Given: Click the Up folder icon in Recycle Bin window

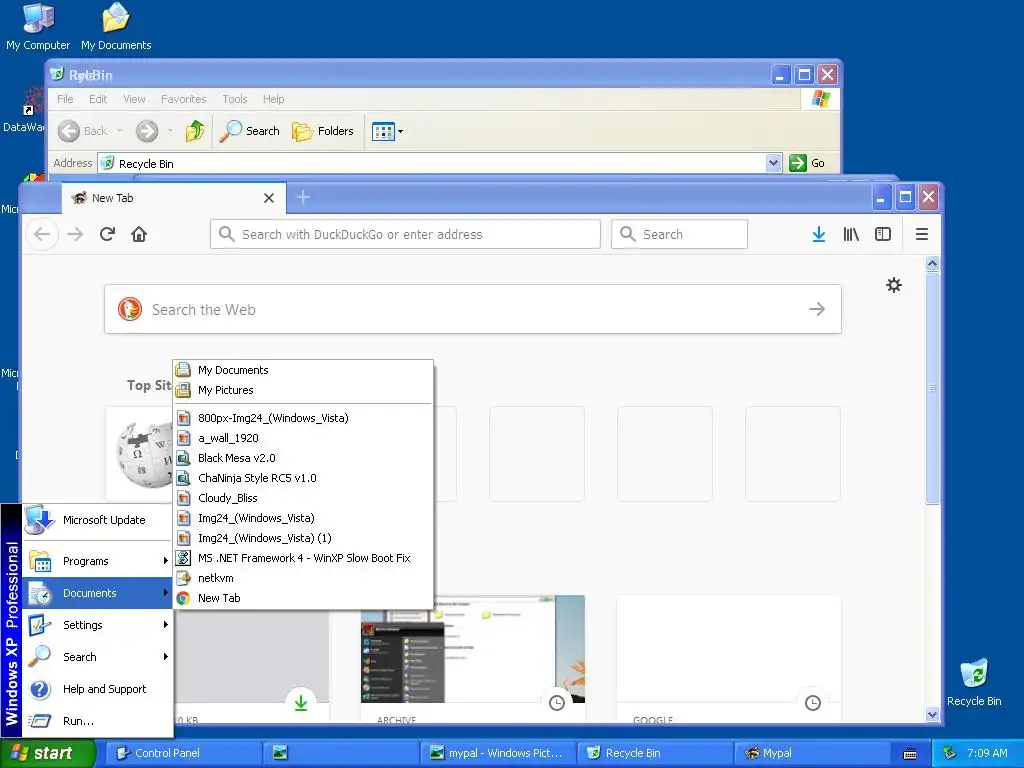Looking at the screenshot, I should [x=195, y=131].
